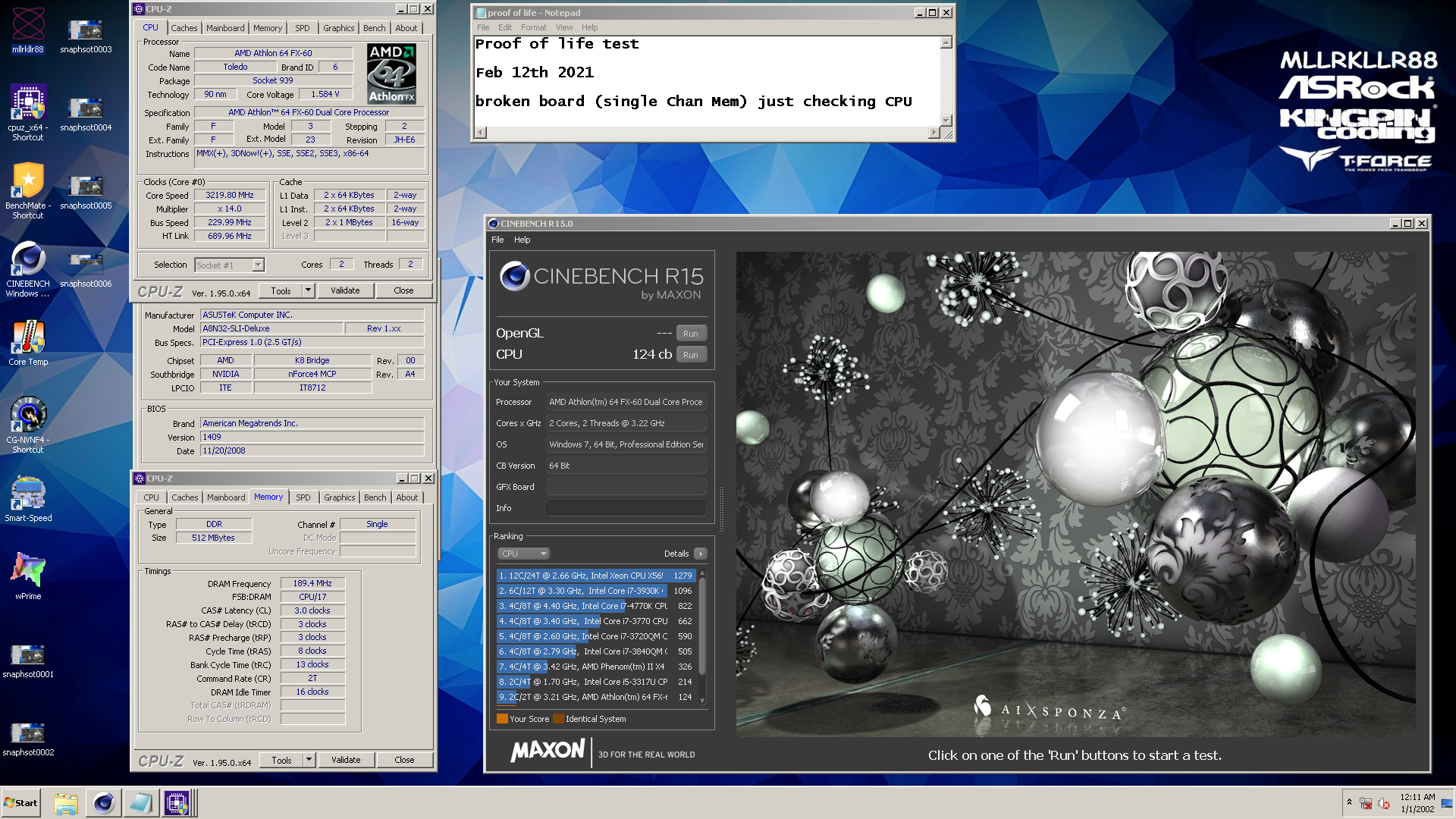Switch to Notepad in the taskbar
1456x819 pixels.
pyautogui.click(x=140, y=803)
